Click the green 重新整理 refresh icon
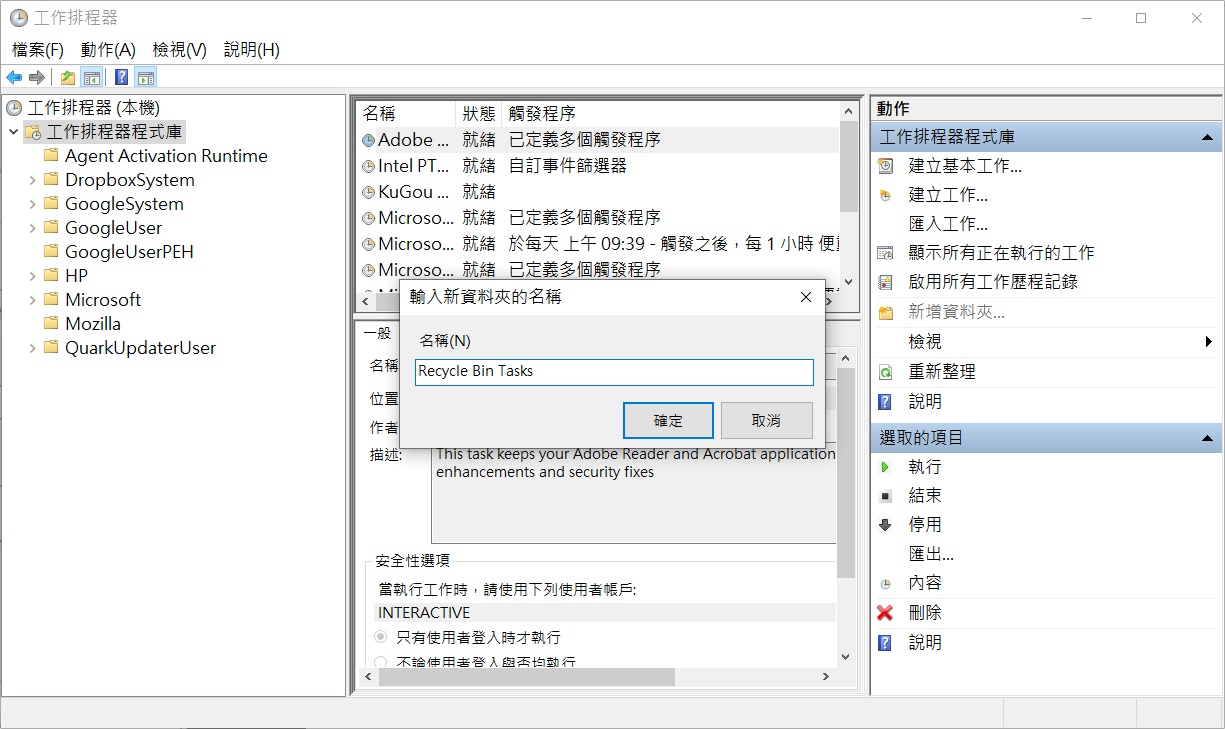This screenshot has height=729, width=1225. (x=885, y=372)
